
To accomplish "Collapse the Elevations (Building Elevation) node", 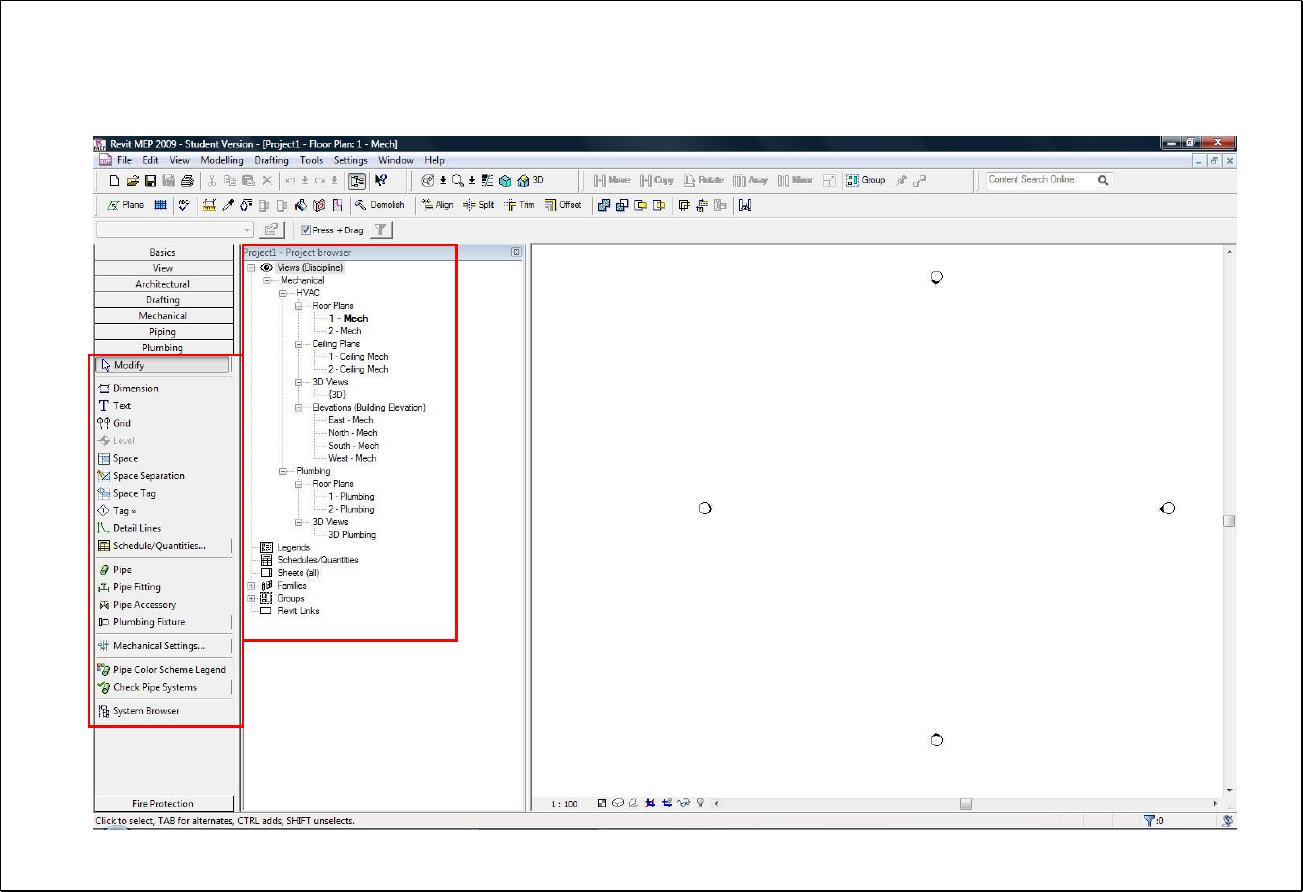I will (299, 408).
